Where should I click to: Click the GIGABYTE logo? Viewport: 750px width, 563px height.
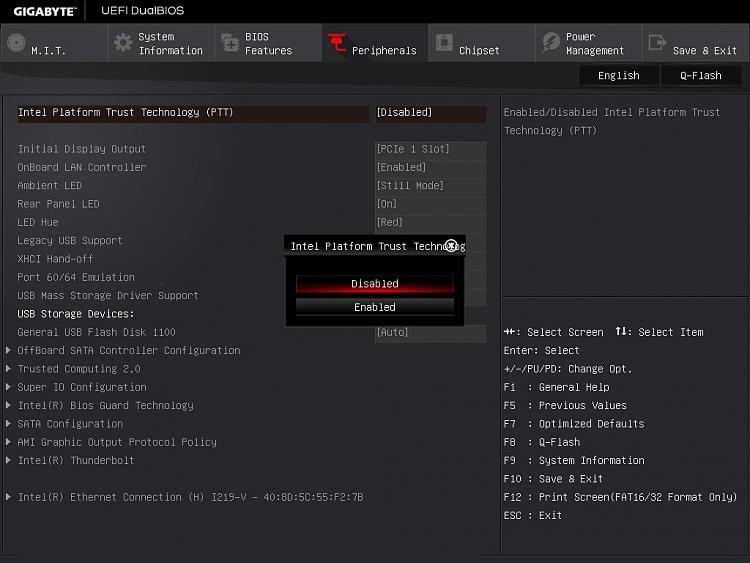tap(45, 11)
